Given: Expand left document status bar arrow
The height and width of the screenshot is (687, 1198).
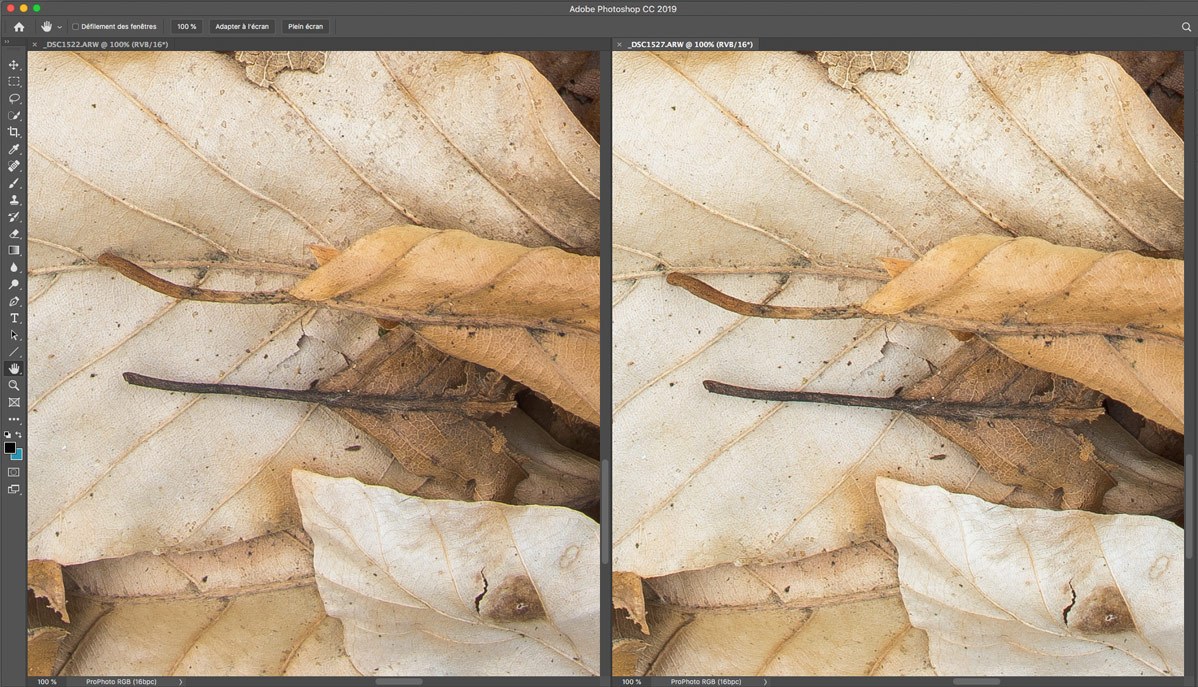Looking at the screenshot, I should 180,681.
